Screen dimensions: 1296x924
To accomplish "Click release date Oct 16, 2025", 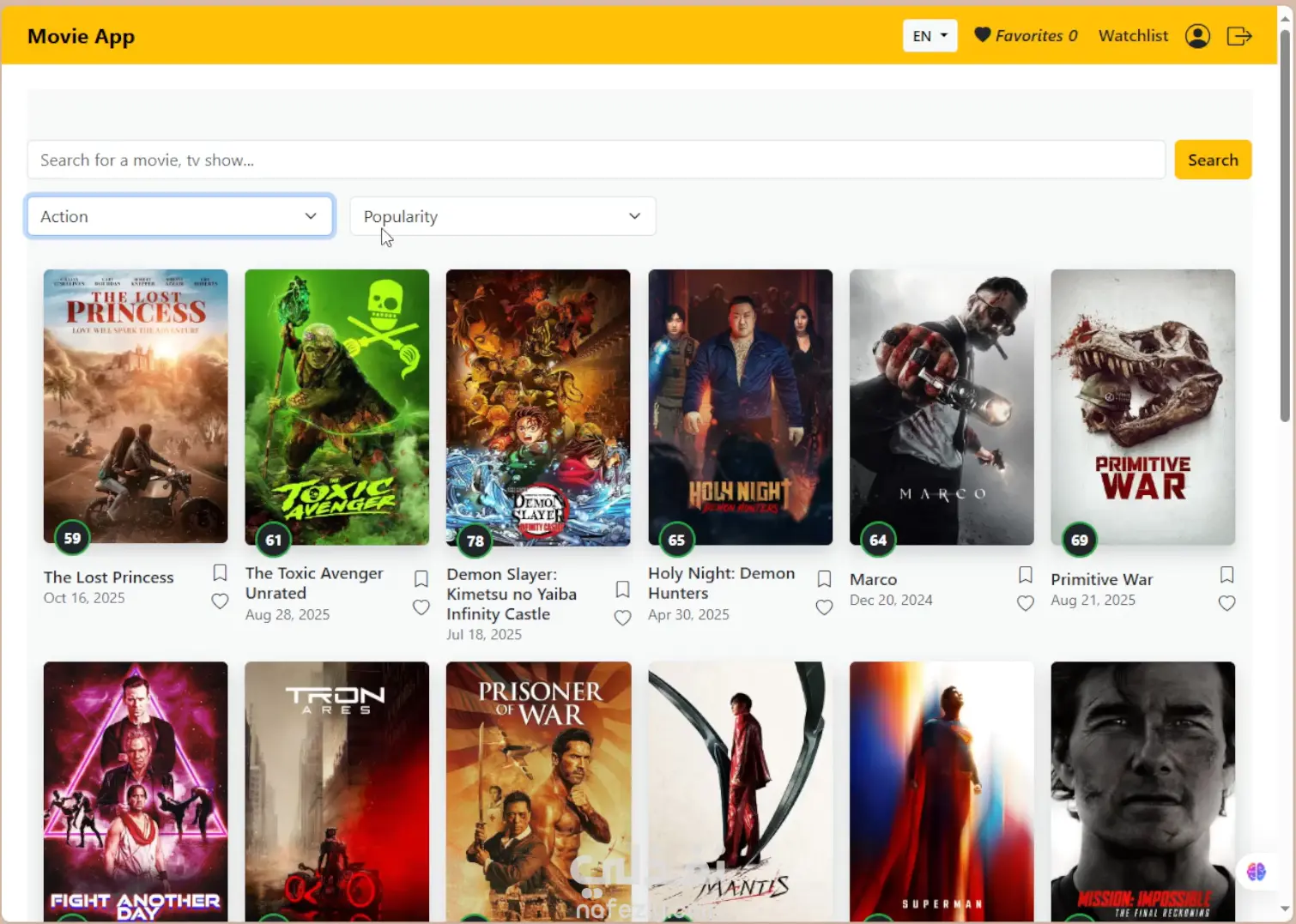I will tap(84, 598).
